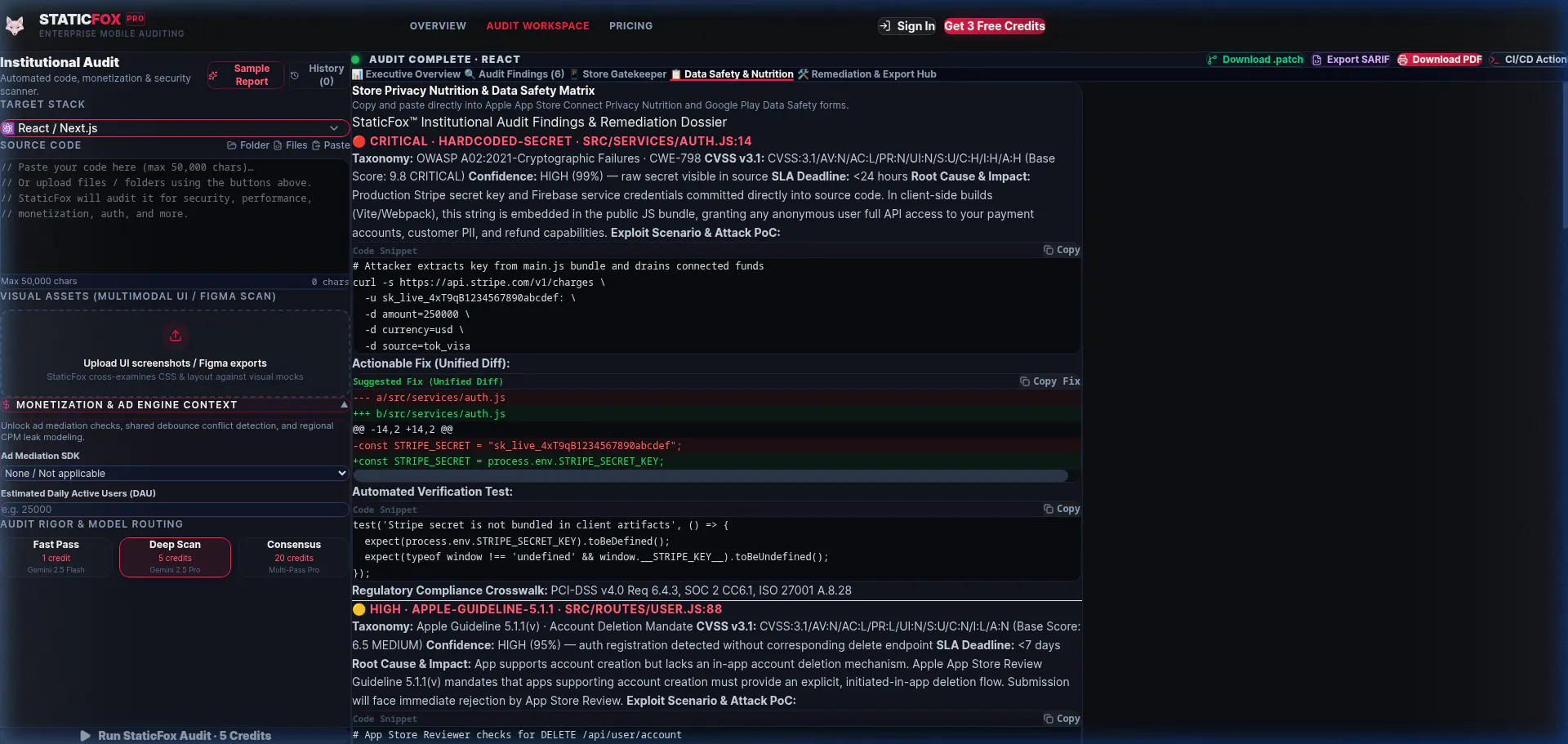This screenshot has height=744, width=1568.
Task: Click the copy icon above the Stripe test snippet
Action: pos(1048,509)
